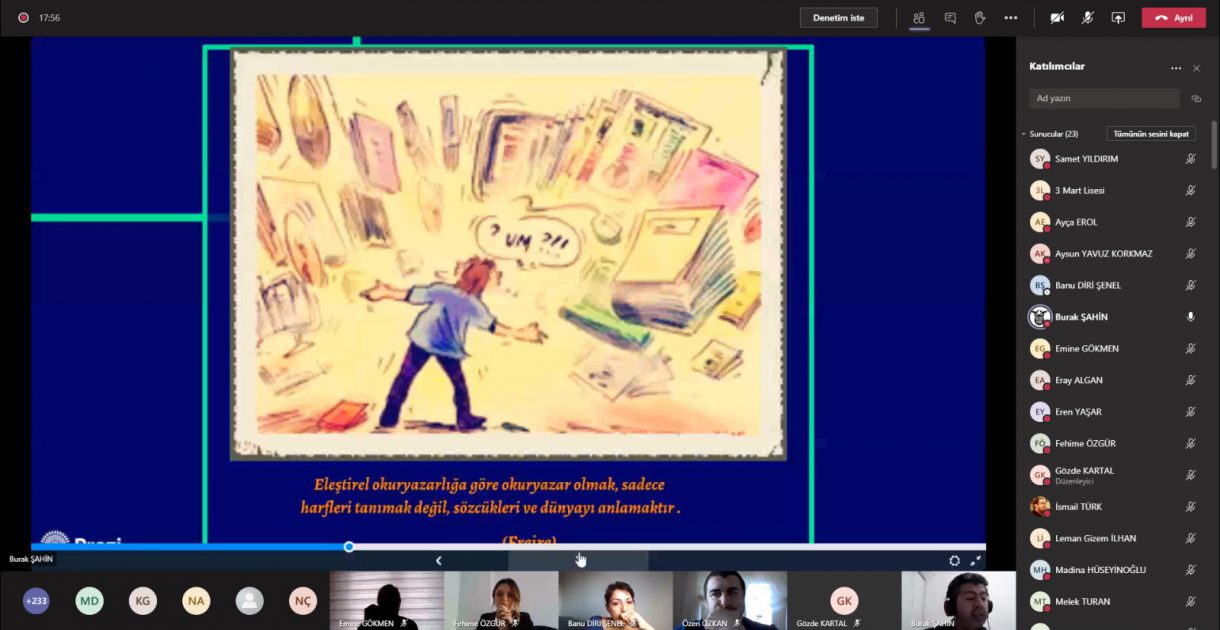This screenshot has height=630, width=1220.
Task: Click the recording indicator red dot
Action: point(23,18)
